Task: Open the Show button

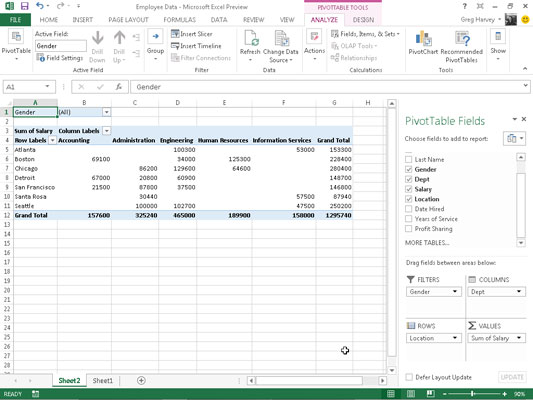Action: click(498, 46)
